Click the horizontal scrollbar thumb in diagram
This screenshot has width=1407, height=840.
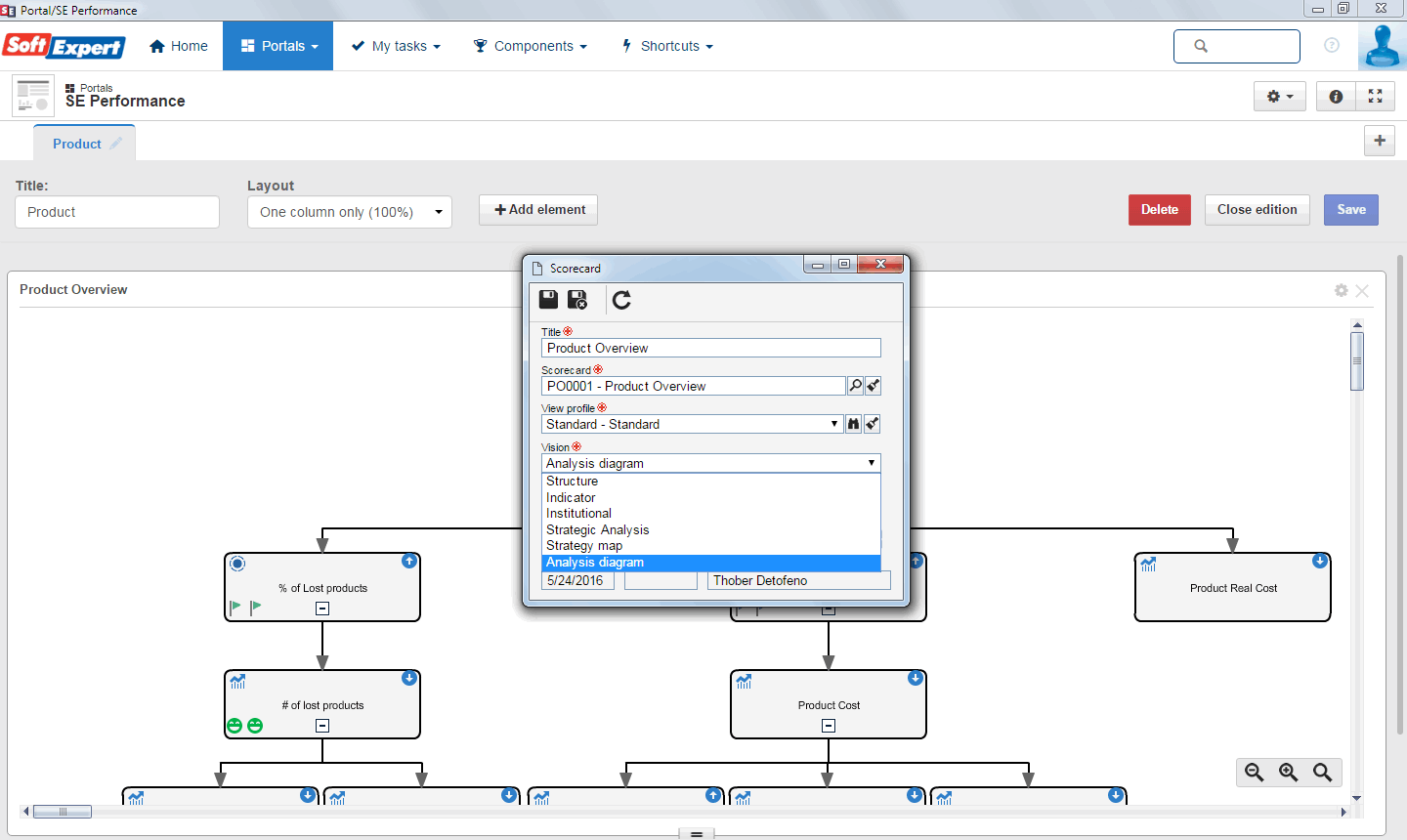[x=63, y=812]
